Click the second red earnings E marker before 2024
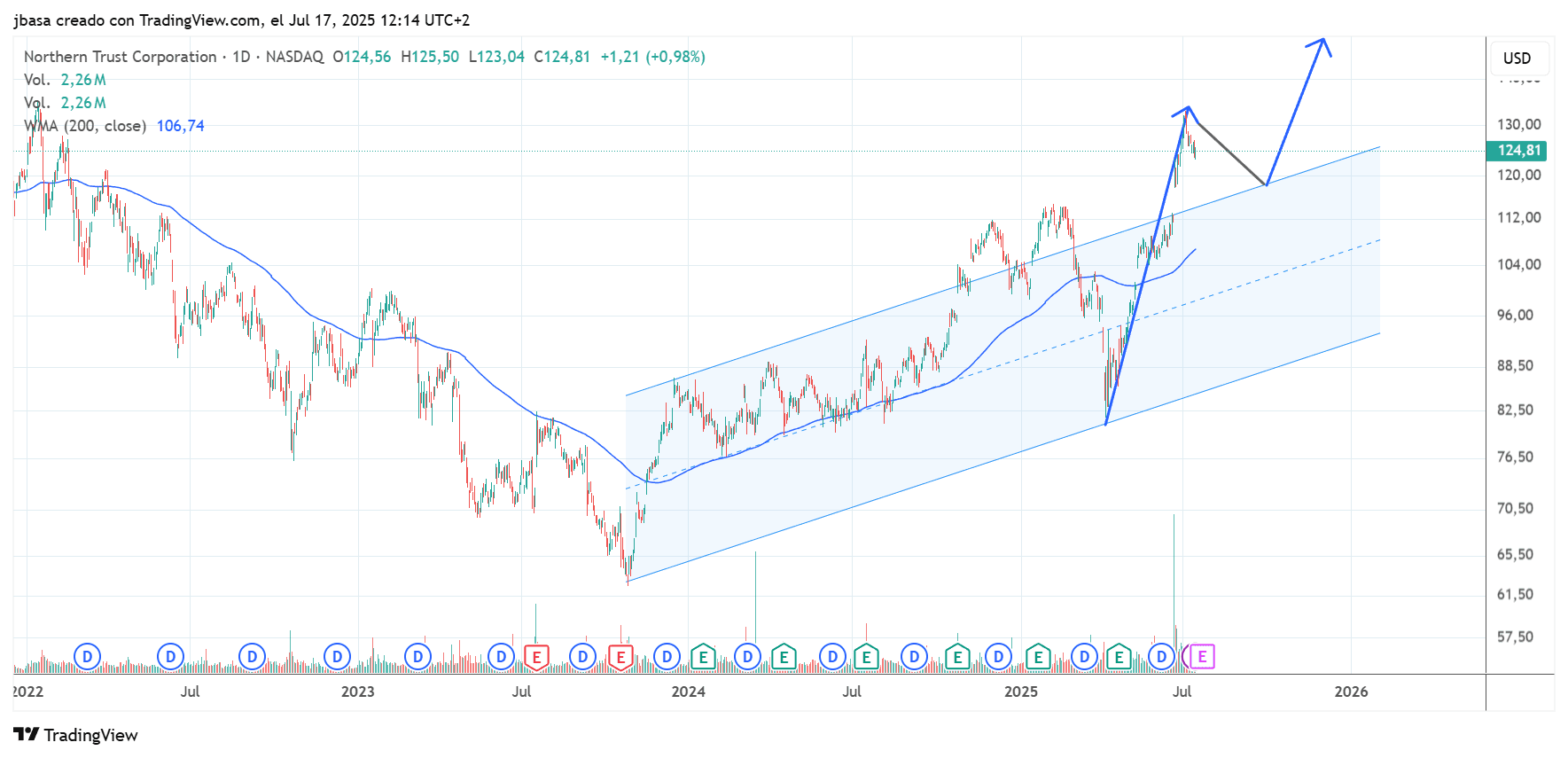Viewport: 1568px width, 758px height. click(x=620, y=657)
